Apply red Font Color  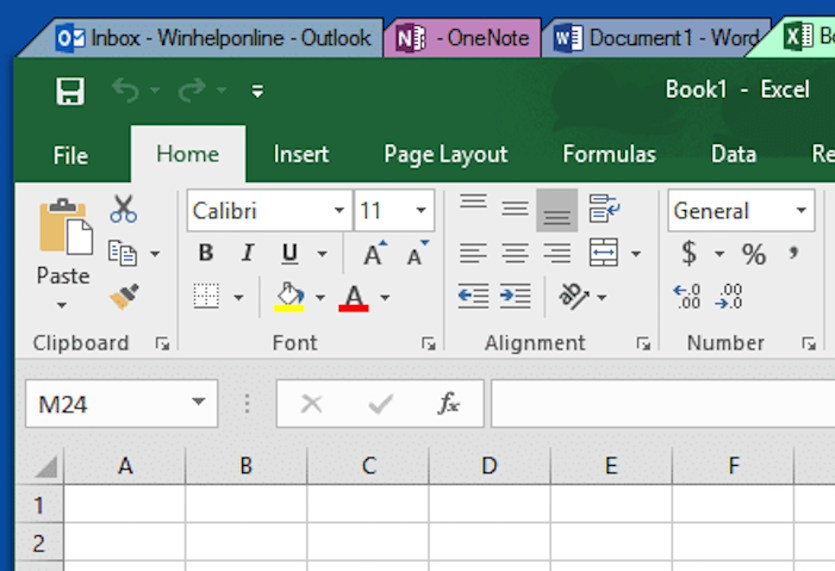(x=354, y=297)
